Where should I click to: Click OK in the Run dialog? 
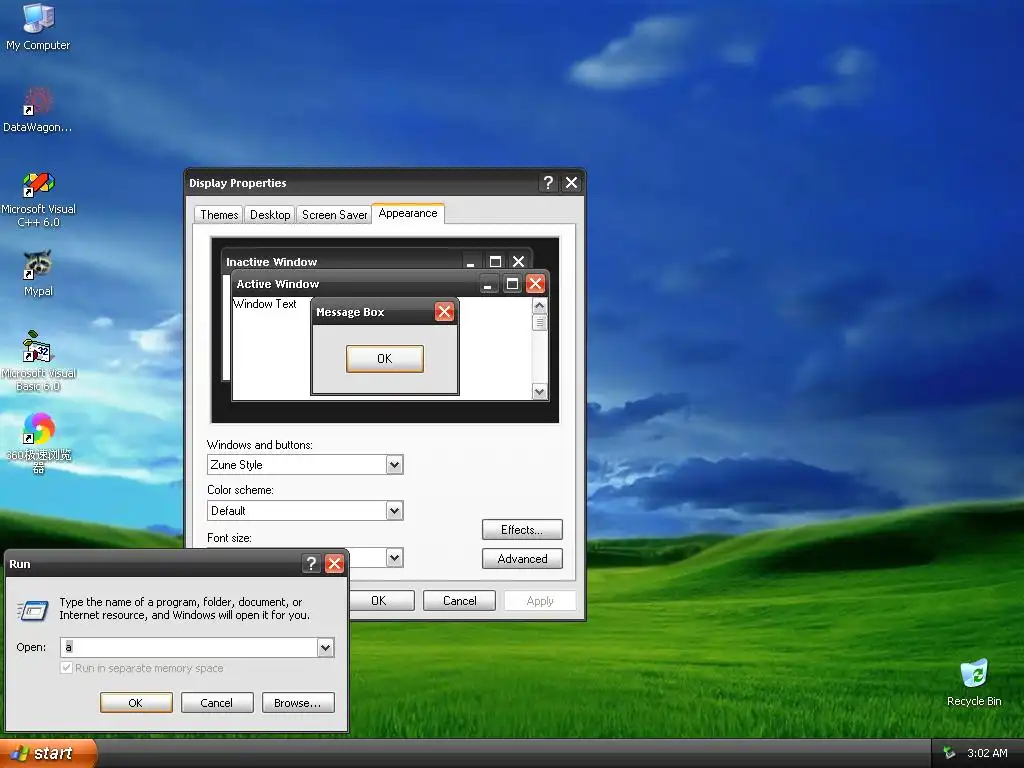coord(136,703)
